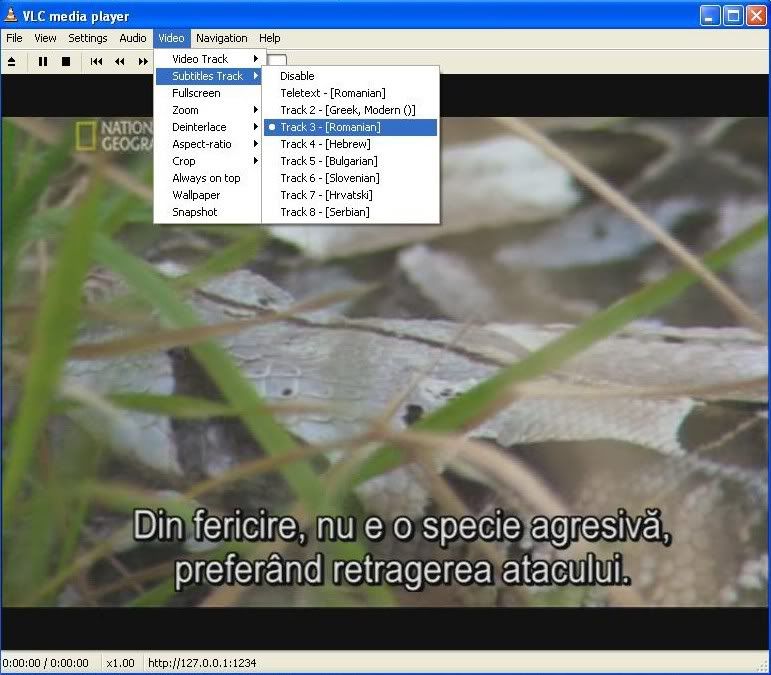
Task: Pick the Teletext Romanian subtitle track
Action: click(332, 93)
